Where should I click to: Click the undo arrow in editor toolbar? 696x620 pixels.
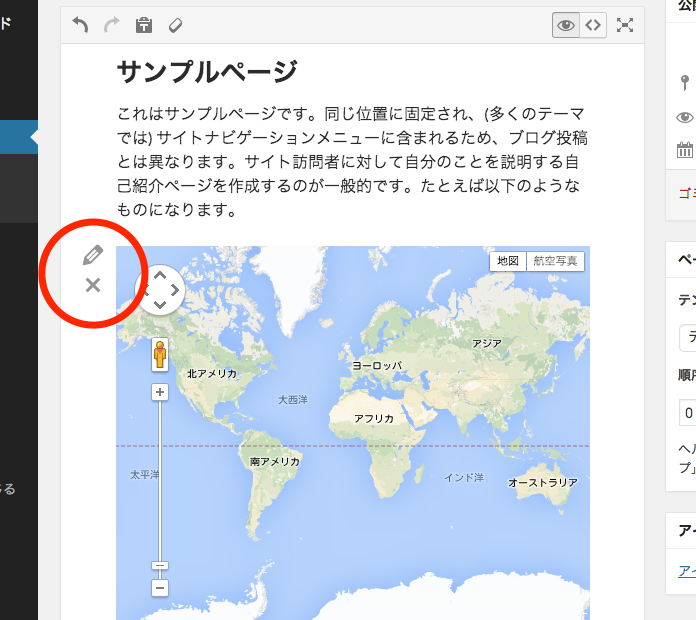80,26
